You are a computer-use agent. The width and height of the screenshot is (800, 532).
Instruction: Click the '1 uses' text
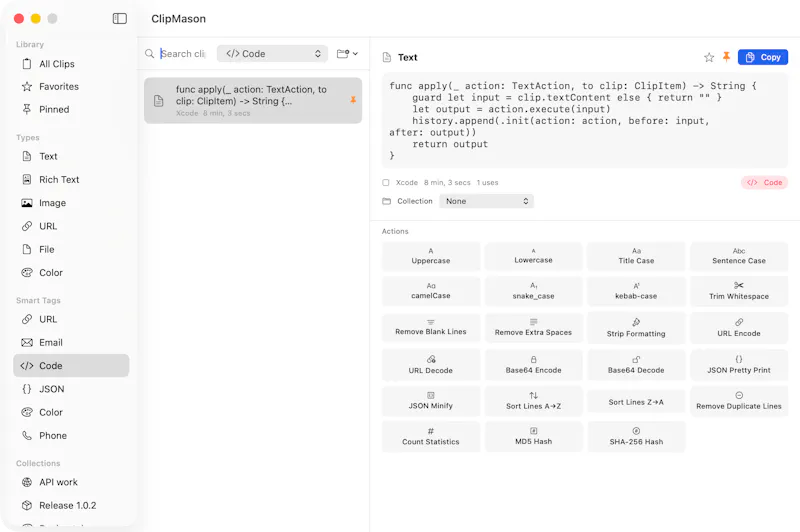tap(487, 183)
